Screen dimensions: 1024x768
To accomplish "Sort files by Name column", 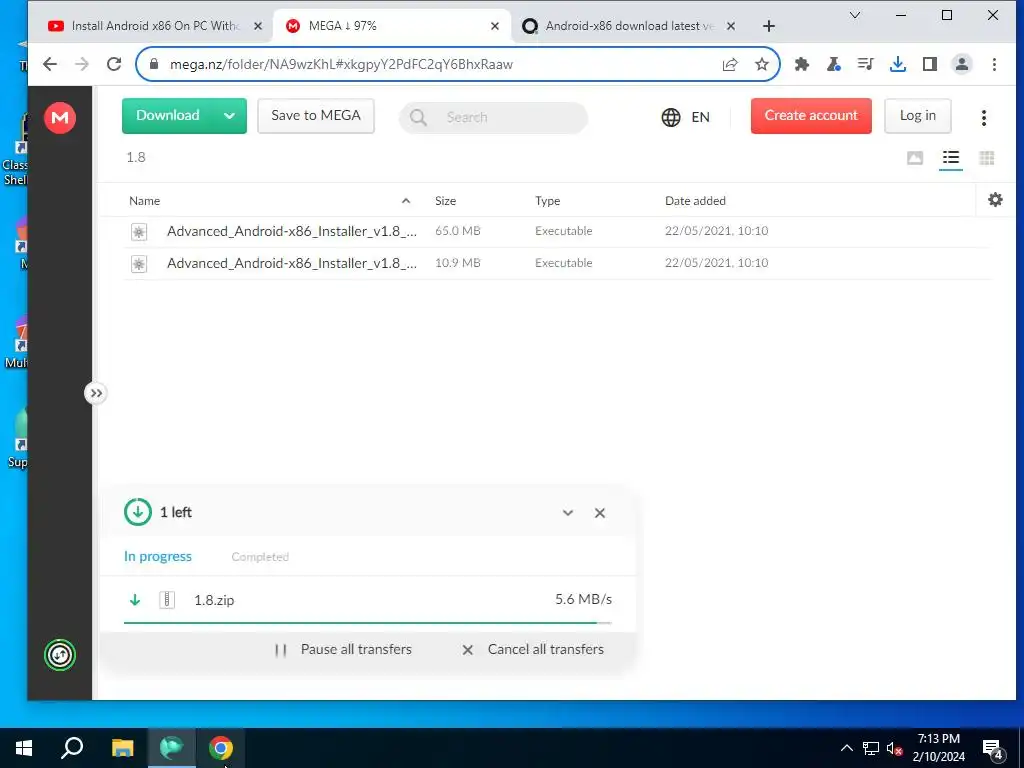I will point(144,201).
